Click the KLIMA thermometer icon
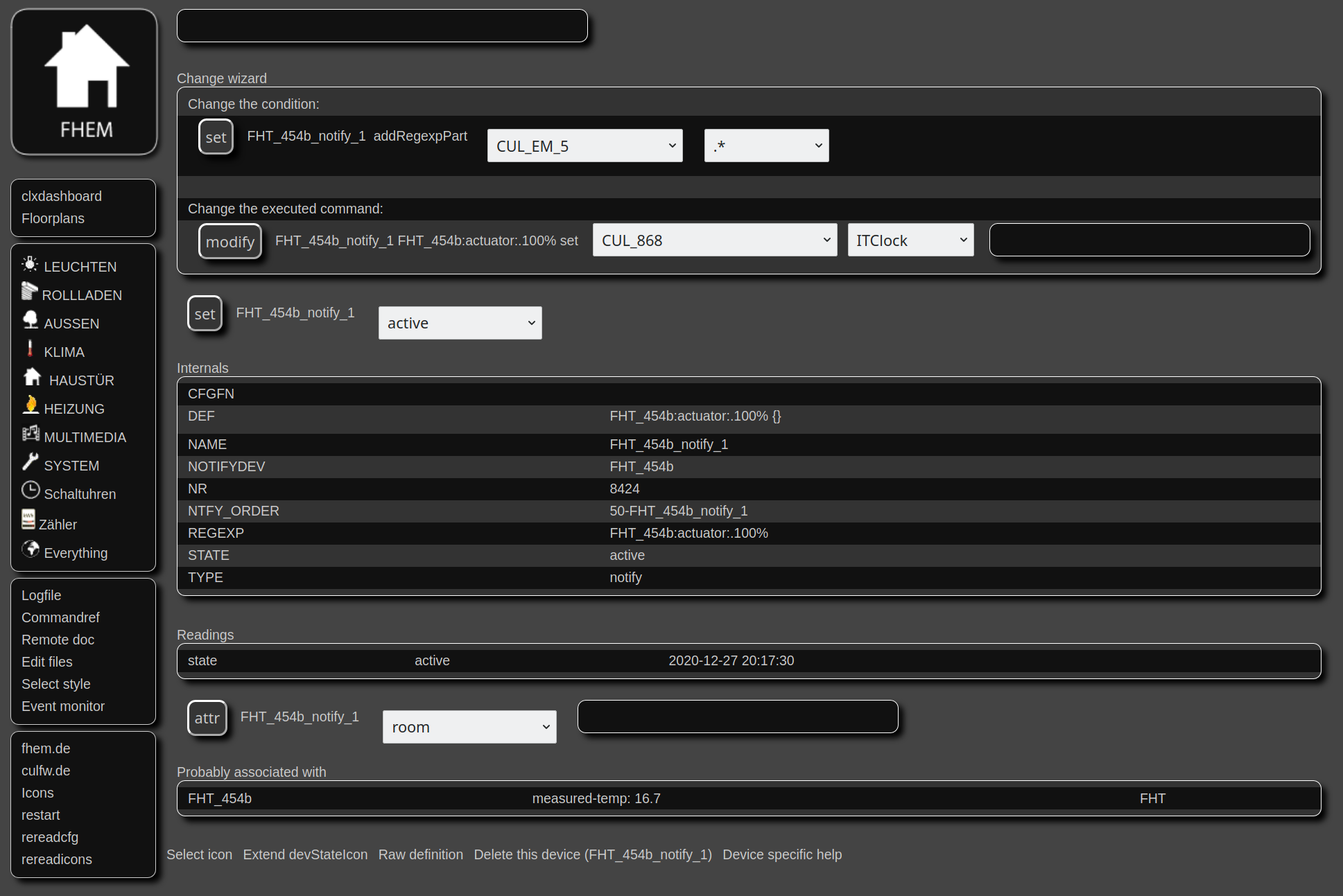Viewport: 1343px width, 896px height. coord(30,349)
